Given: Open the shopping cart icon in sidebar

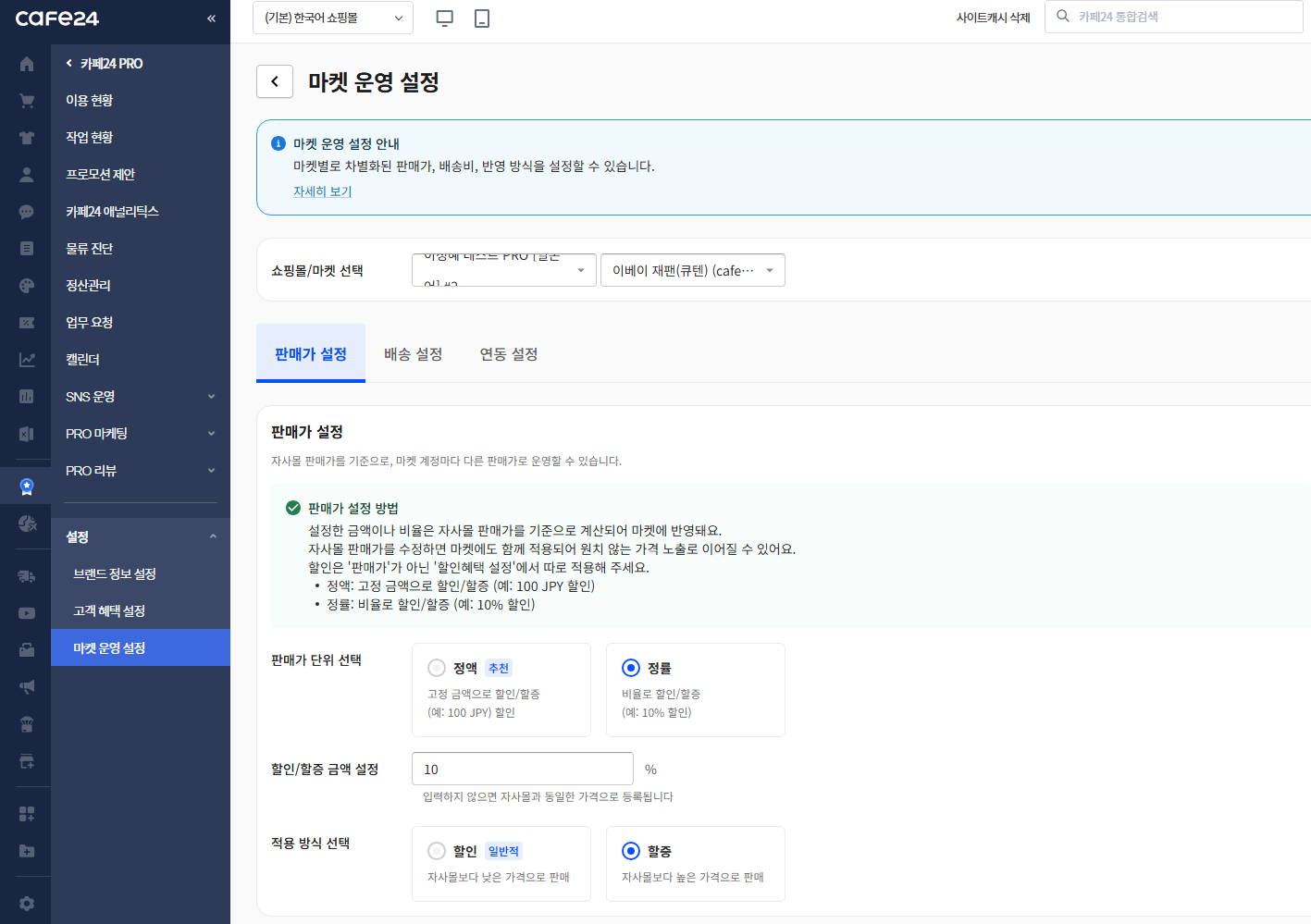Looking at the screenshot, I should (26, 101).
